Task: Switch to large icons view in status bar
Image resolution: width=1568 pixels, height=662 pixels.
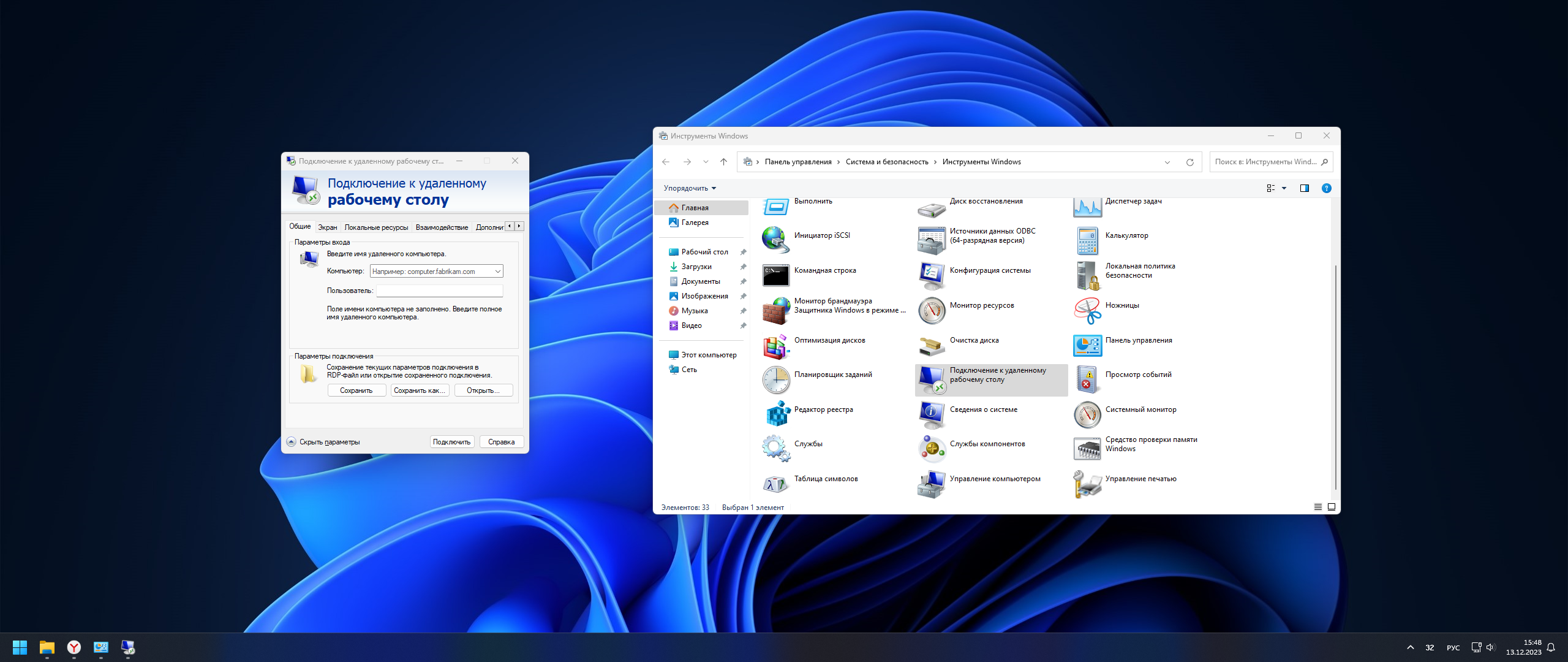Action: point(1331,507)
